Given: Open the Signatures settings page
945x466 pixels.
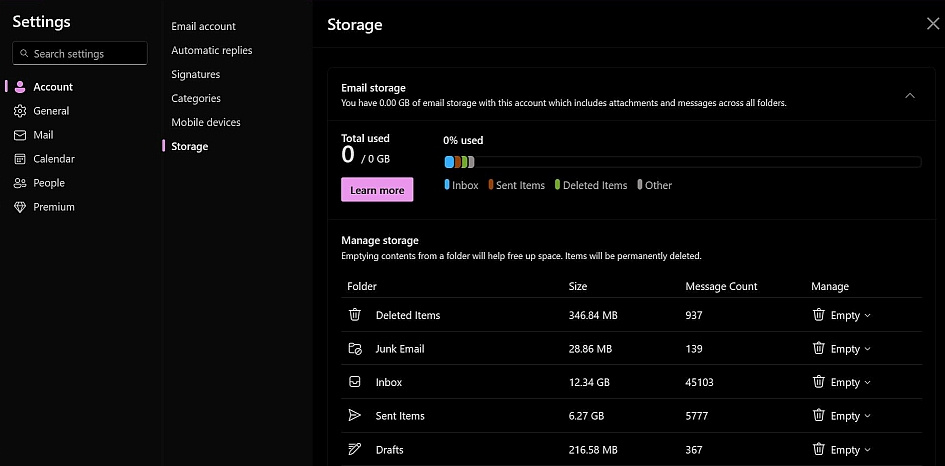Looking at the screenshot, I should [x=196, y=74].
